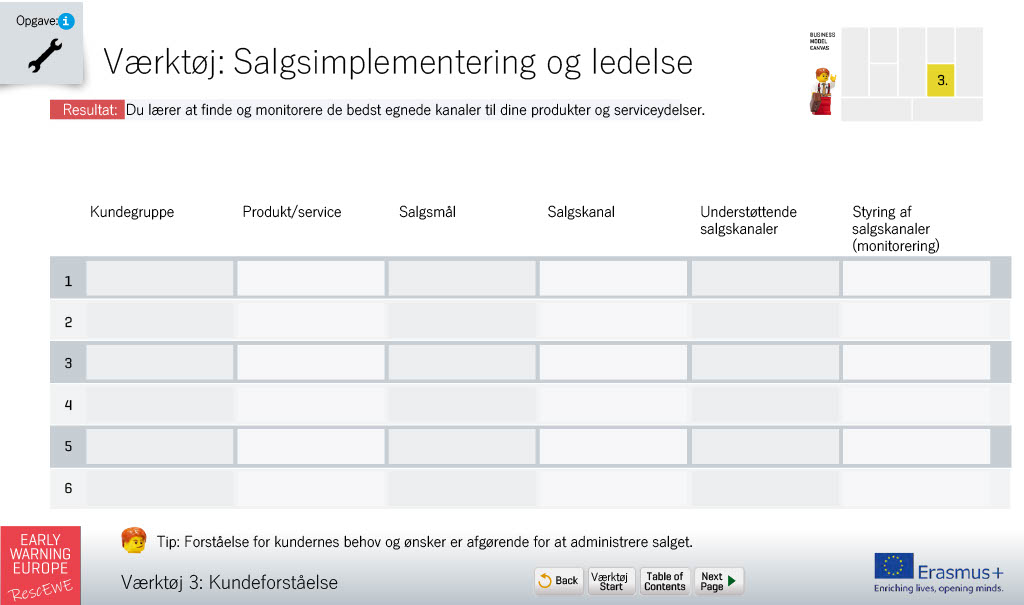Click Styring af salgskanaler field in row 5
This screenshot has width=1024, height=605.
pos(916,446)
